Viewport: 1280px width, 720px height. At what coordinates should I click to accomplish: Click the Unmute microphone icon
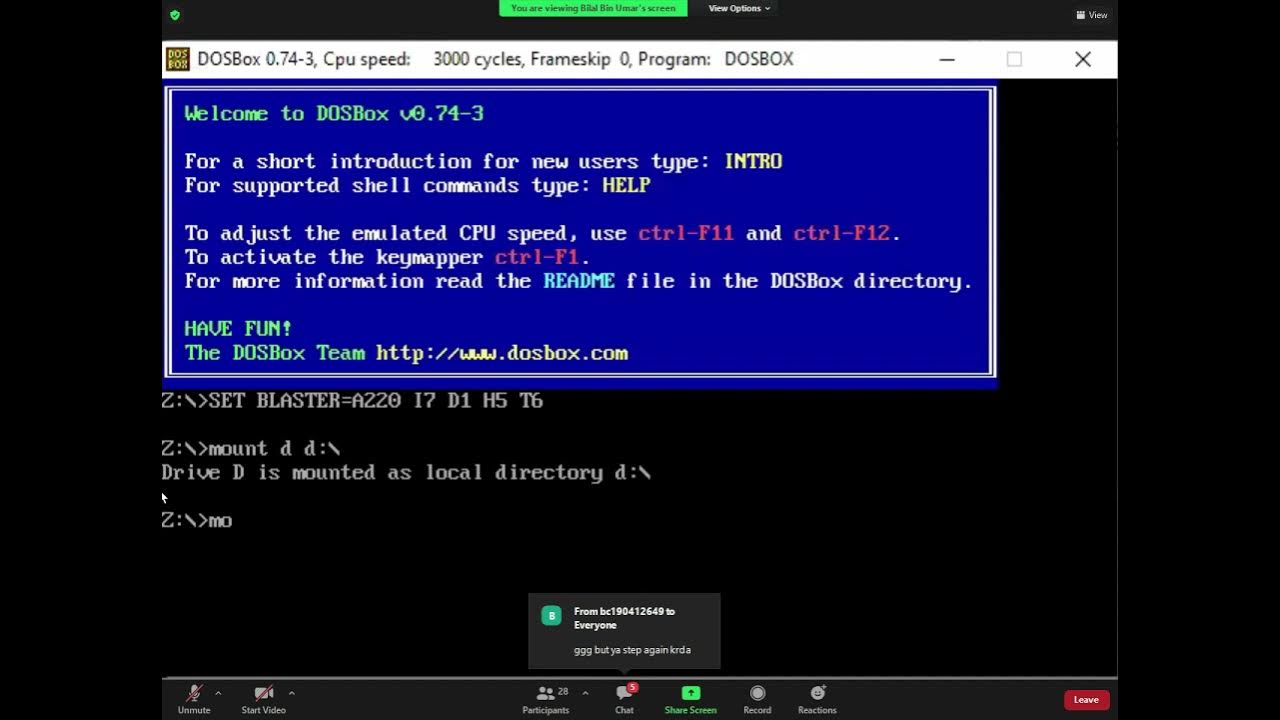click(x=194, y=693)
